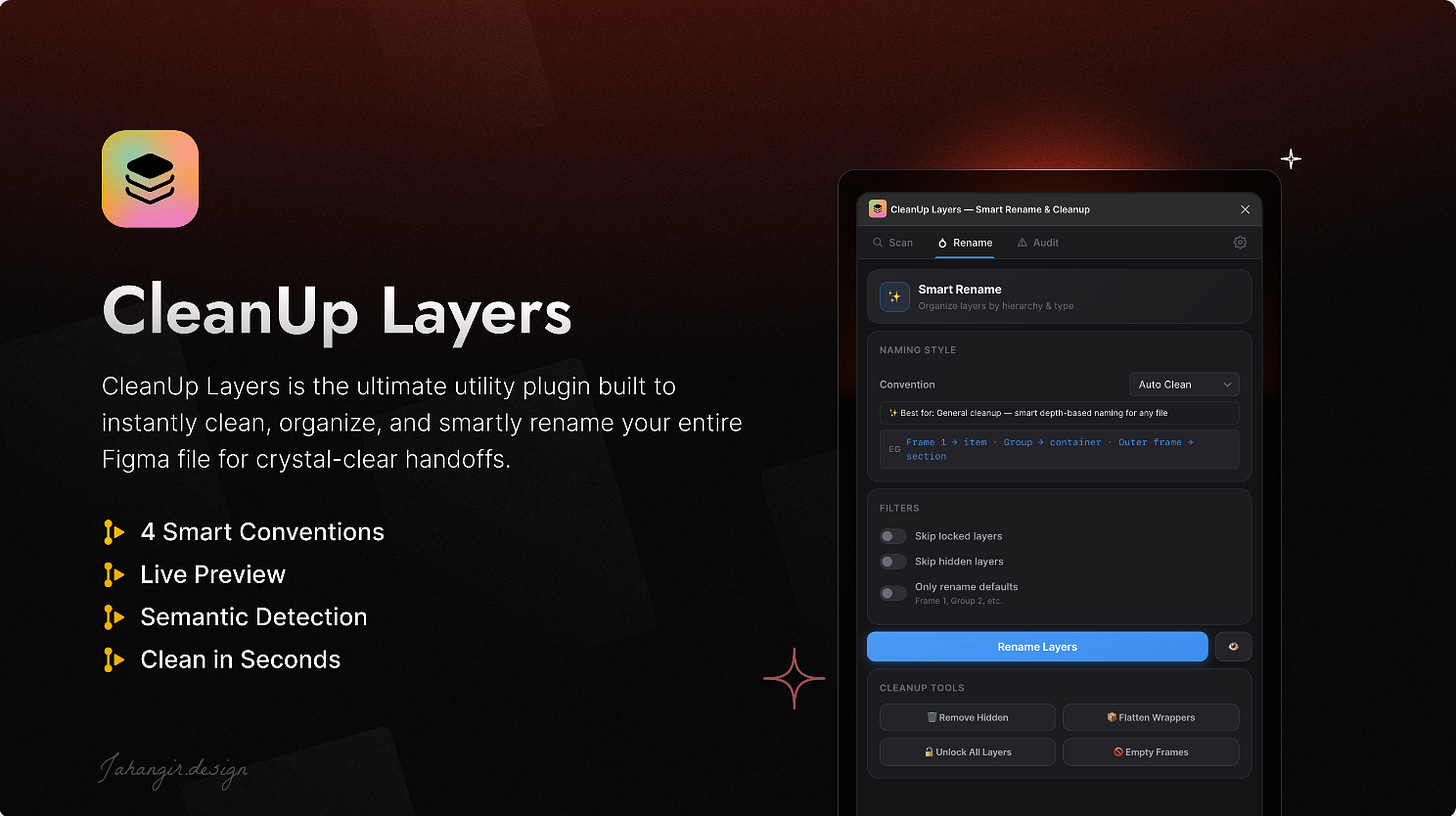Open the Audit tab
This screenshot has height=816, width=1456.
1038,242
